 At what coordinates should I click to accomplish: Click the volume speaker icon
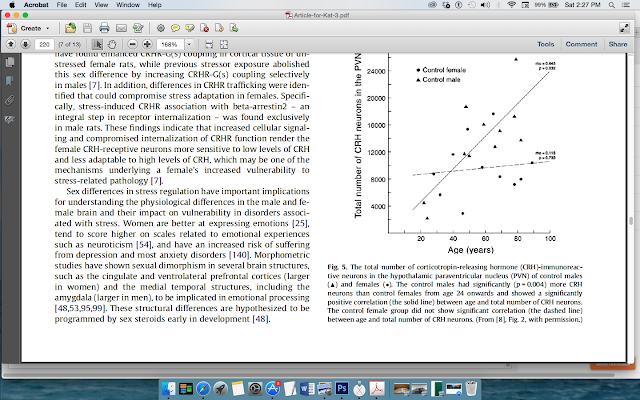(485, 5)
